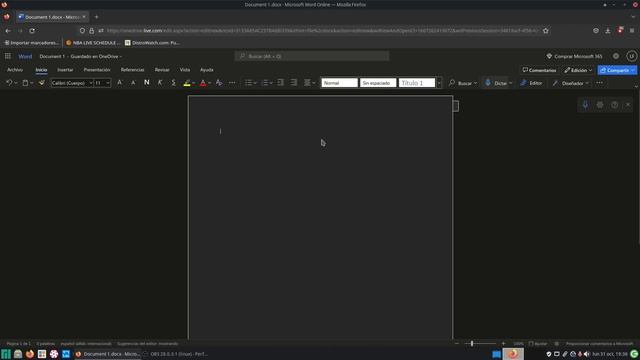Toggle the bulleted list

coord(248,83)
